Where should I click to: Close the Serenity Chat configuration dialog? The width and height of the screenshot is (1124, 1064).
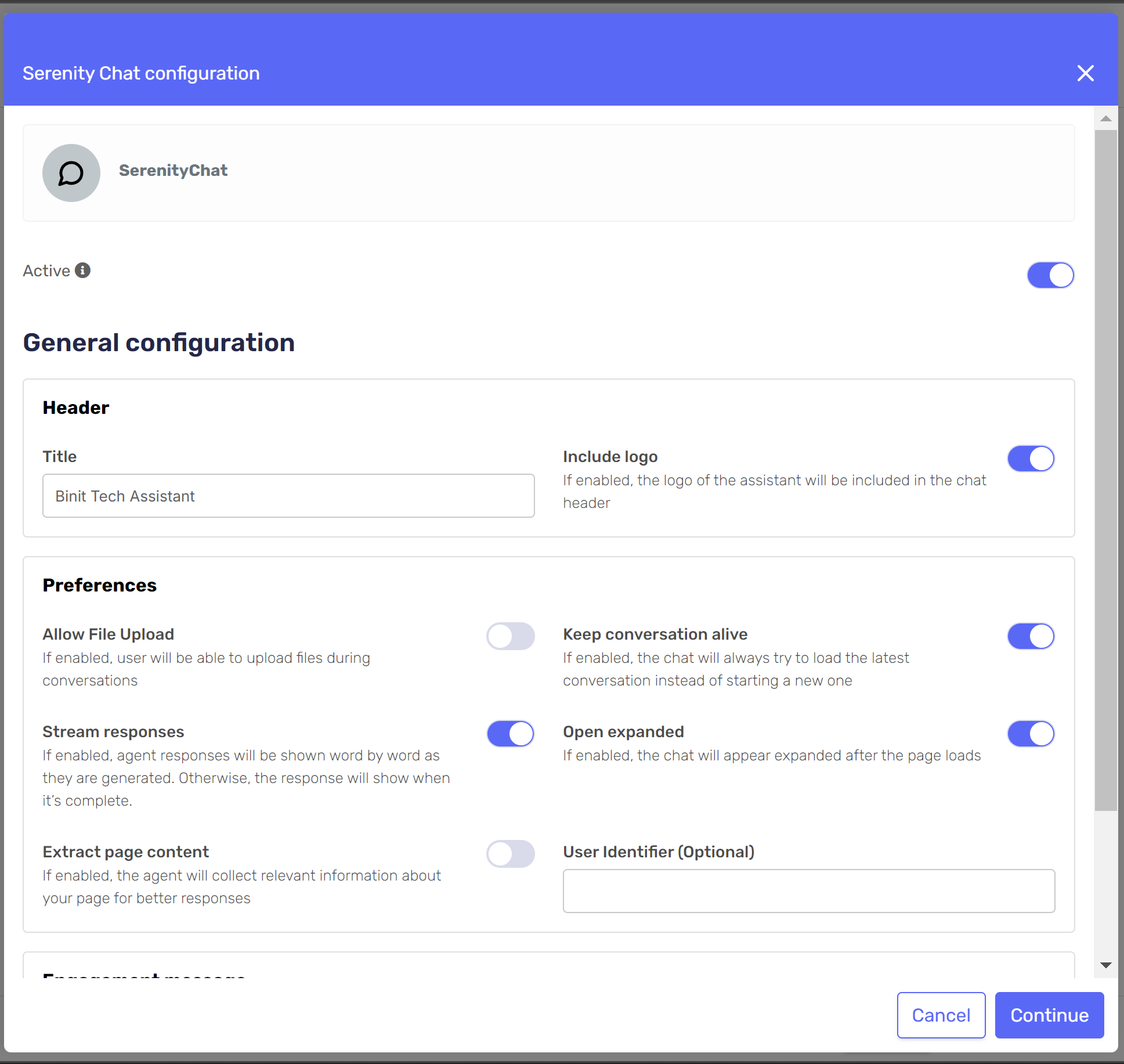[1085, 73]
